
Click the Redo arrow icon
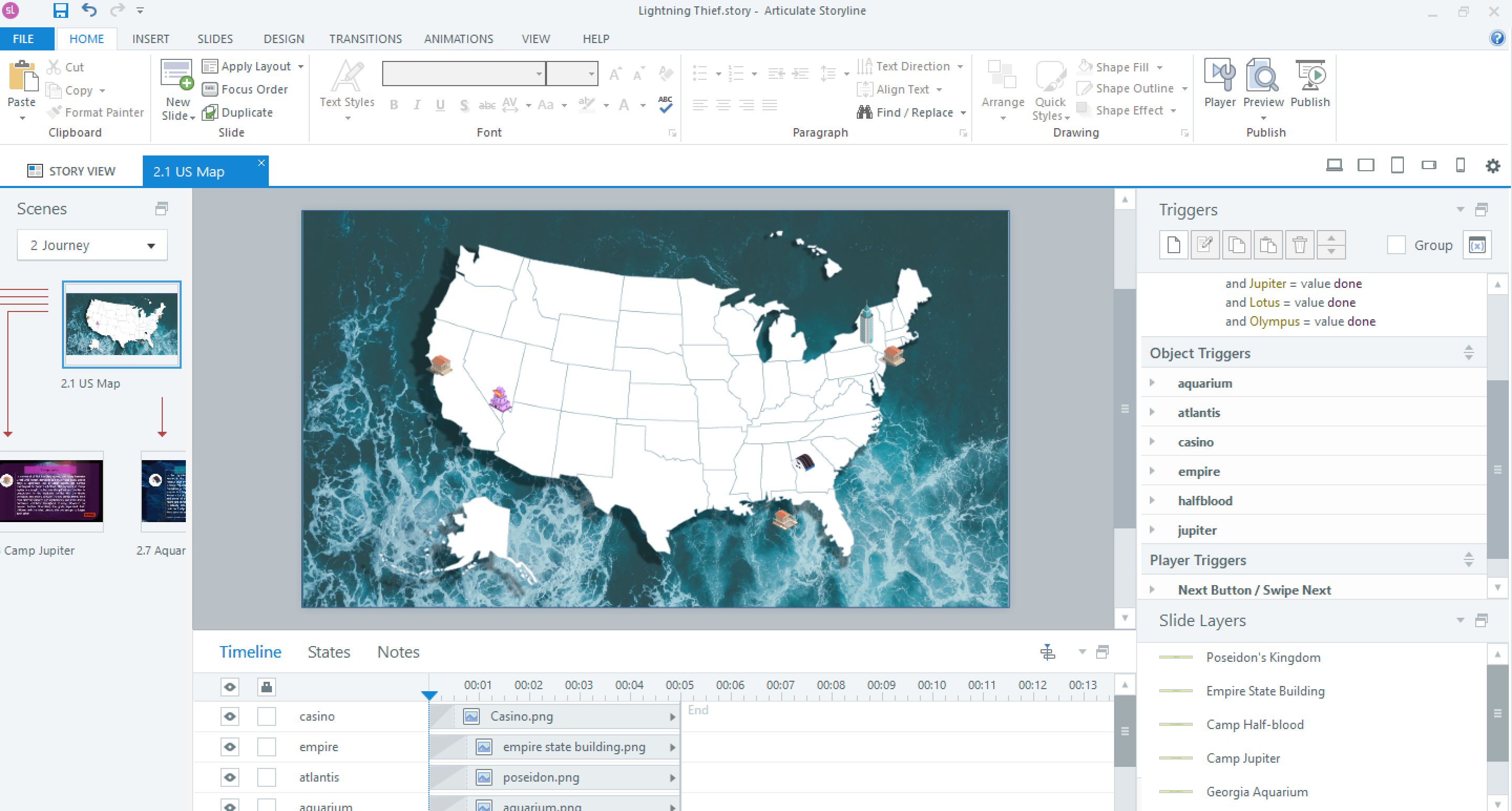[118, 10]
